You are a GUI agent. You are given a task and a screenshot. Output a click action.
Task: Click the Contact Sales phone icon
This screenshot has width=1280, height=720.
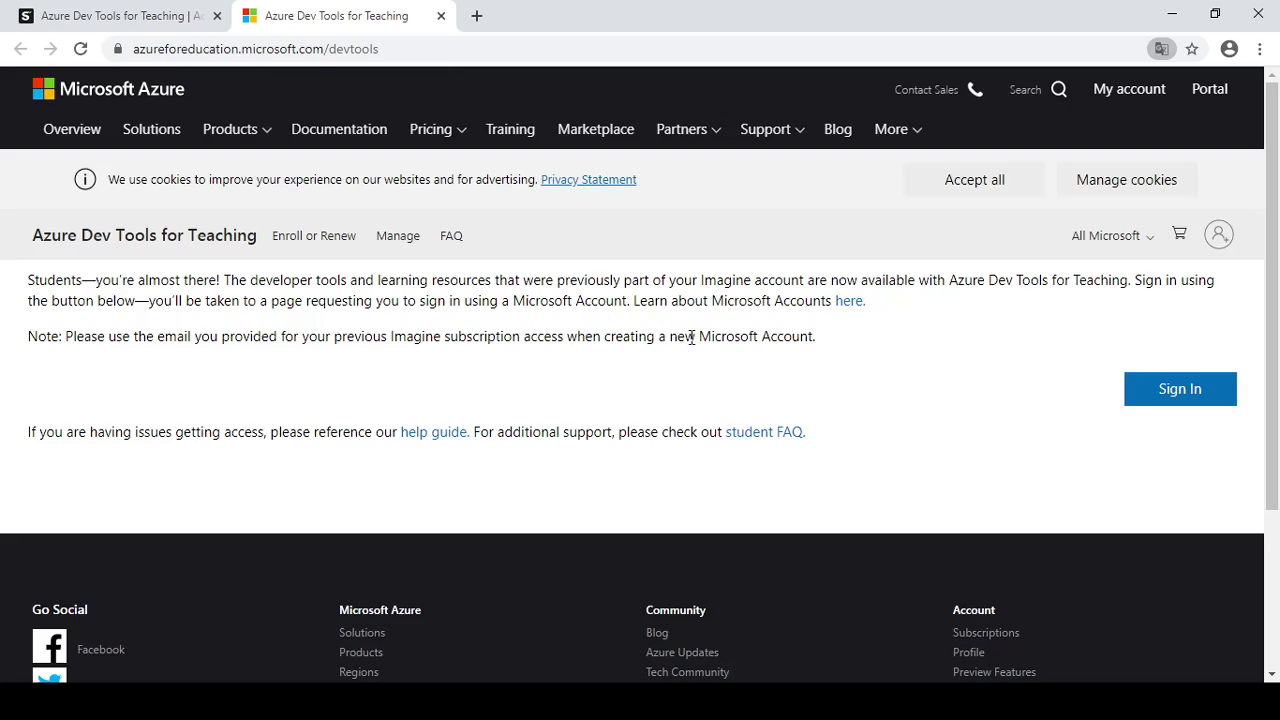click(x=975, y=90)
